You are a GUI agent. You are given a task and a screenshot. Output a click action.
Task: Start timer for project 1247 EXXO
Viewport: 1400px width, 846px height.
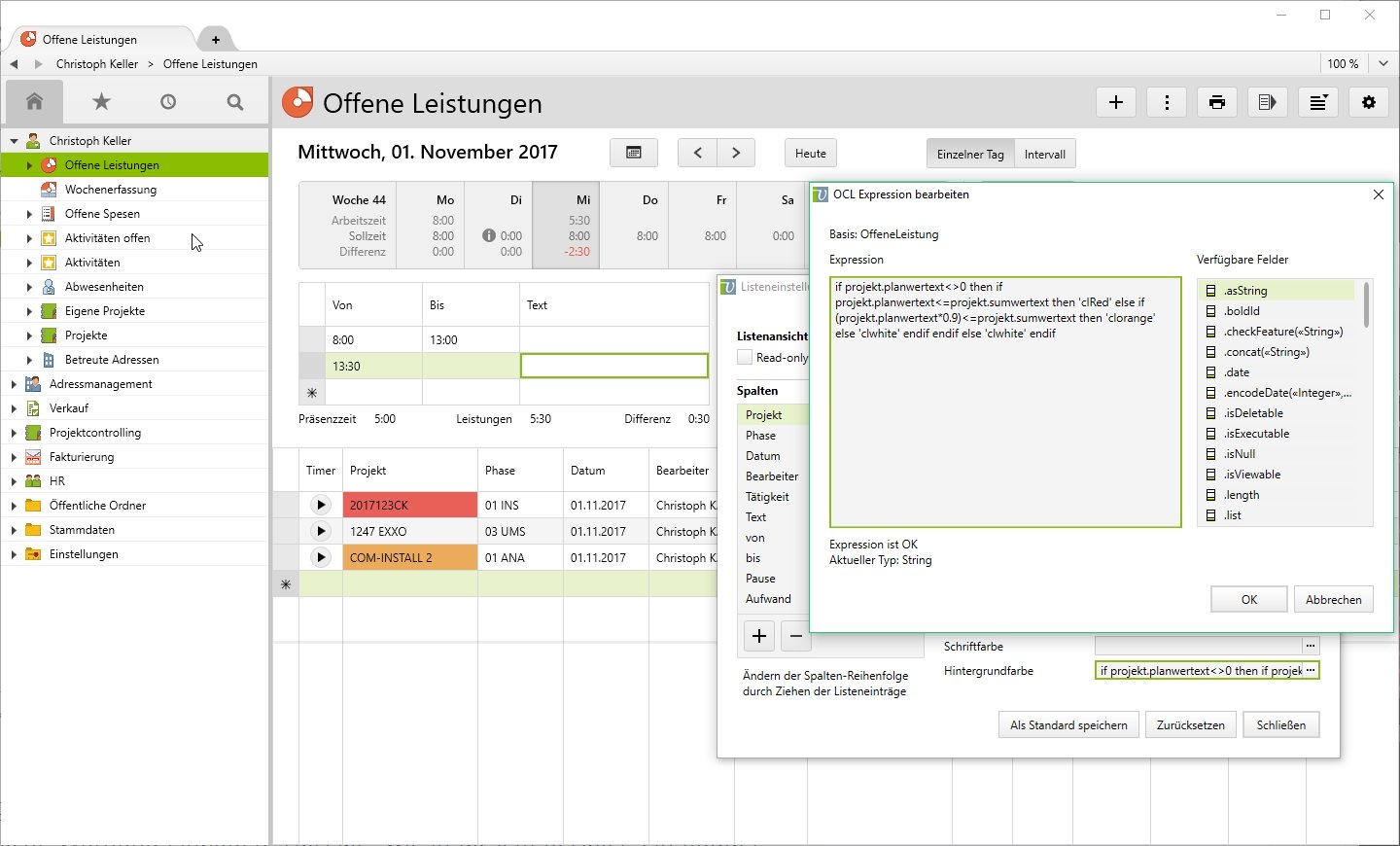click(x=320, y=531)
